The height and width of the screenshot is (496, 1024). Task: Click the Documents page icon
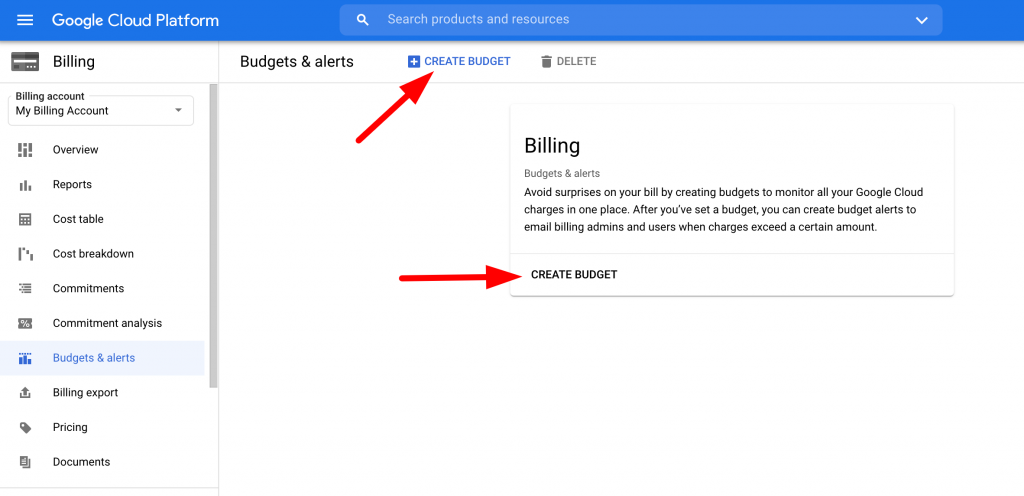[x=25, y=462]
